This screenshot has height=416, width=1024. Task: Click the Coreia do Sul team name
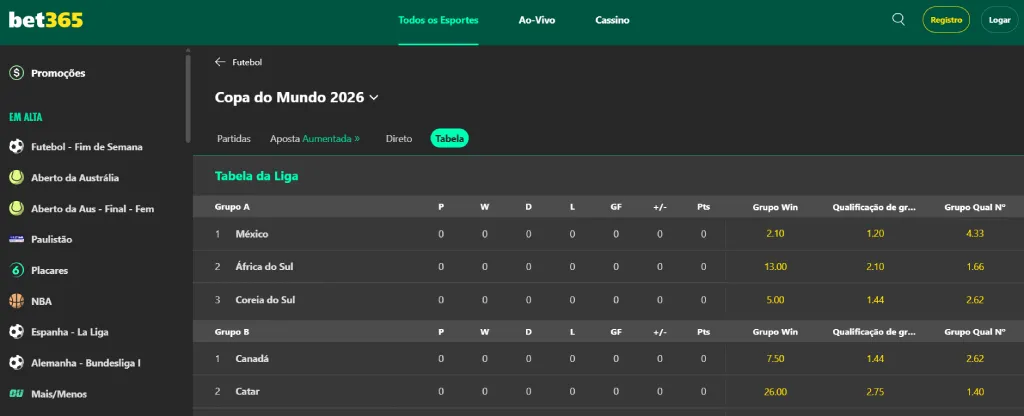265,300
